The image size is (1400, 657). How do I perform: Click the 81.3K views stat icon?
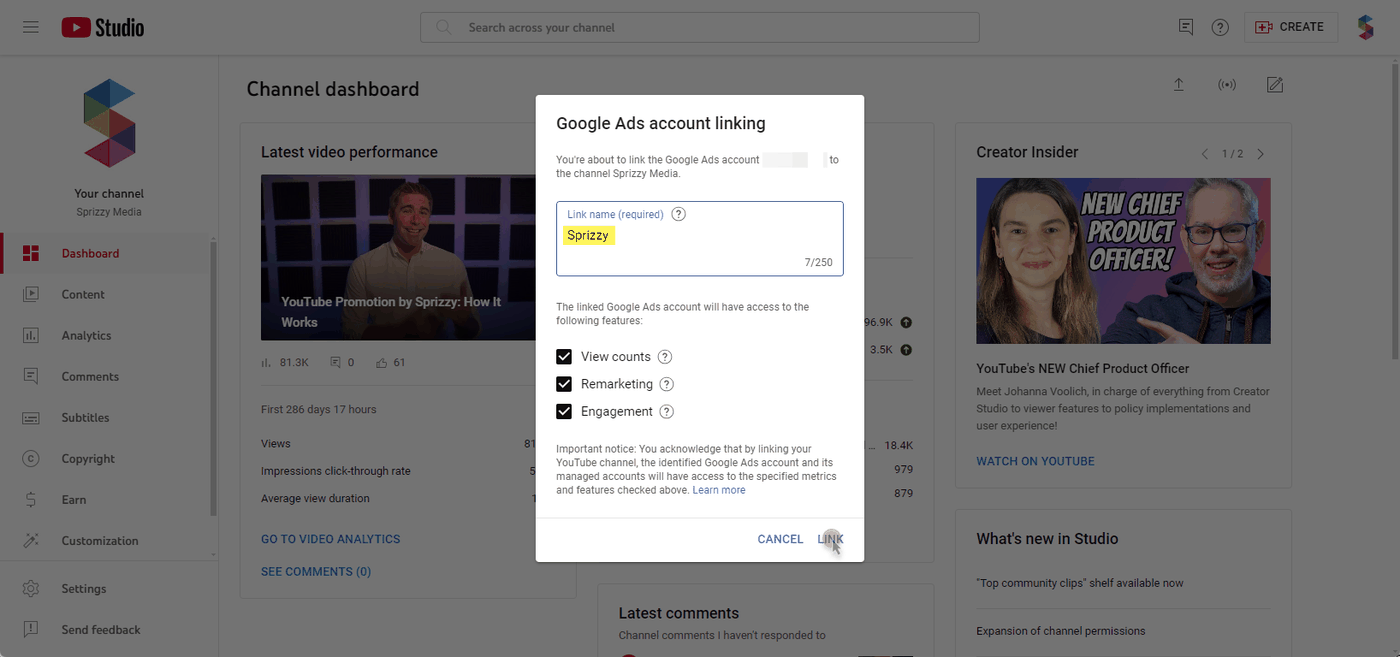[x=267, y=362]
